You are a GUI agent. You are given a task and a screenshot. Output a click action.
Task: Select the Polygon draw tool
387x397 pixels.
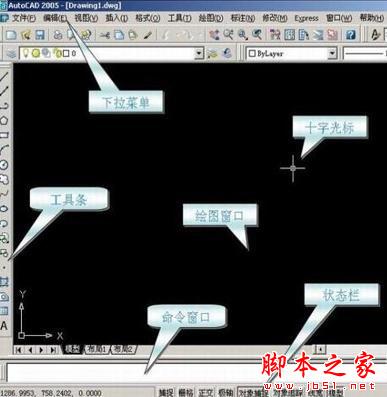(x=4, y=120)
